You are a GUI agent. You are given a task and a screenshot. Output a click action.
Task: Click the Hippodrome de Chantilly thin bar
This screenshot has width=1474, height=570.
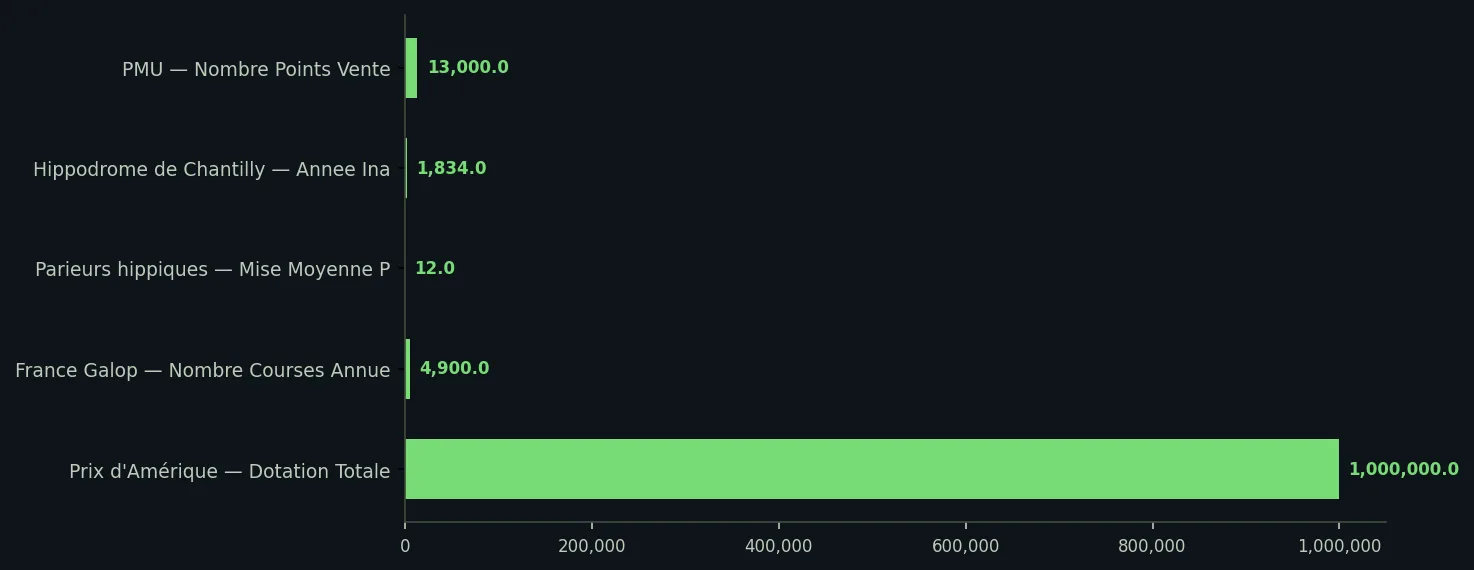(x=406, y=168)
